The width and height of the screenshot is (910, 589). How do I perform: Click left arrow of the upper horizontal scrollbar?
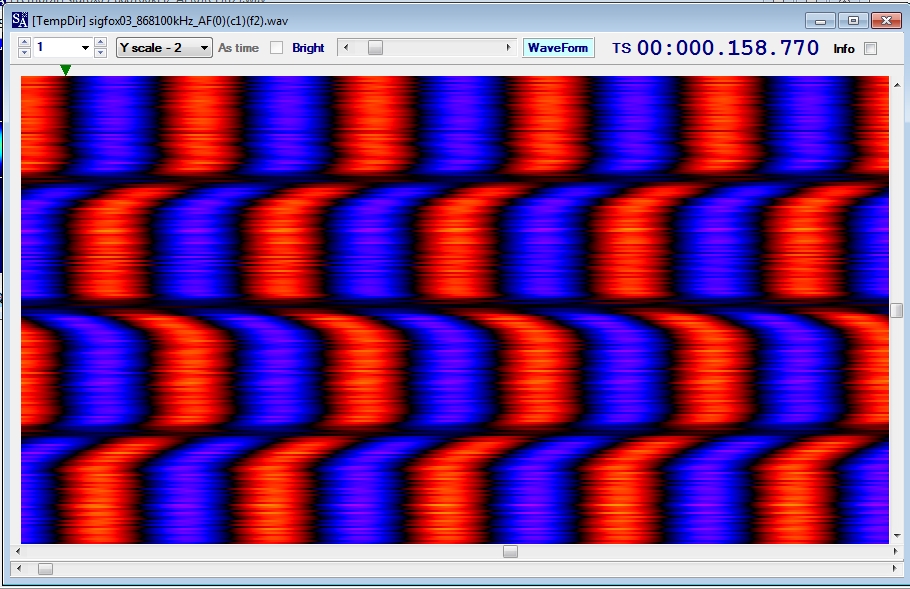click(x=17, y=551)
